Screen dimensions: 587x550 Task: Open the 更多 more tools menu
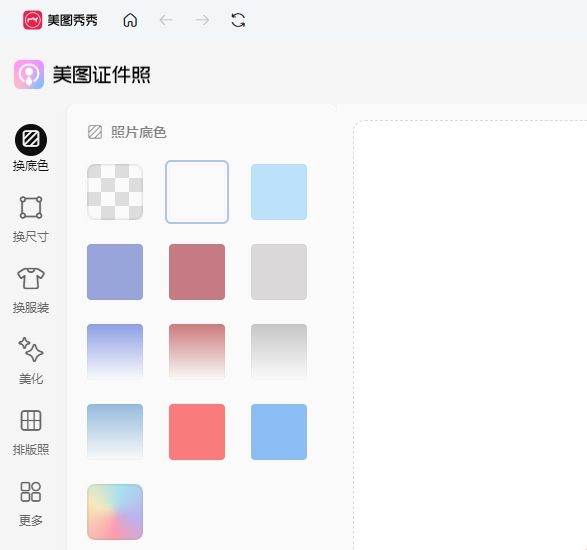point(31,503)
